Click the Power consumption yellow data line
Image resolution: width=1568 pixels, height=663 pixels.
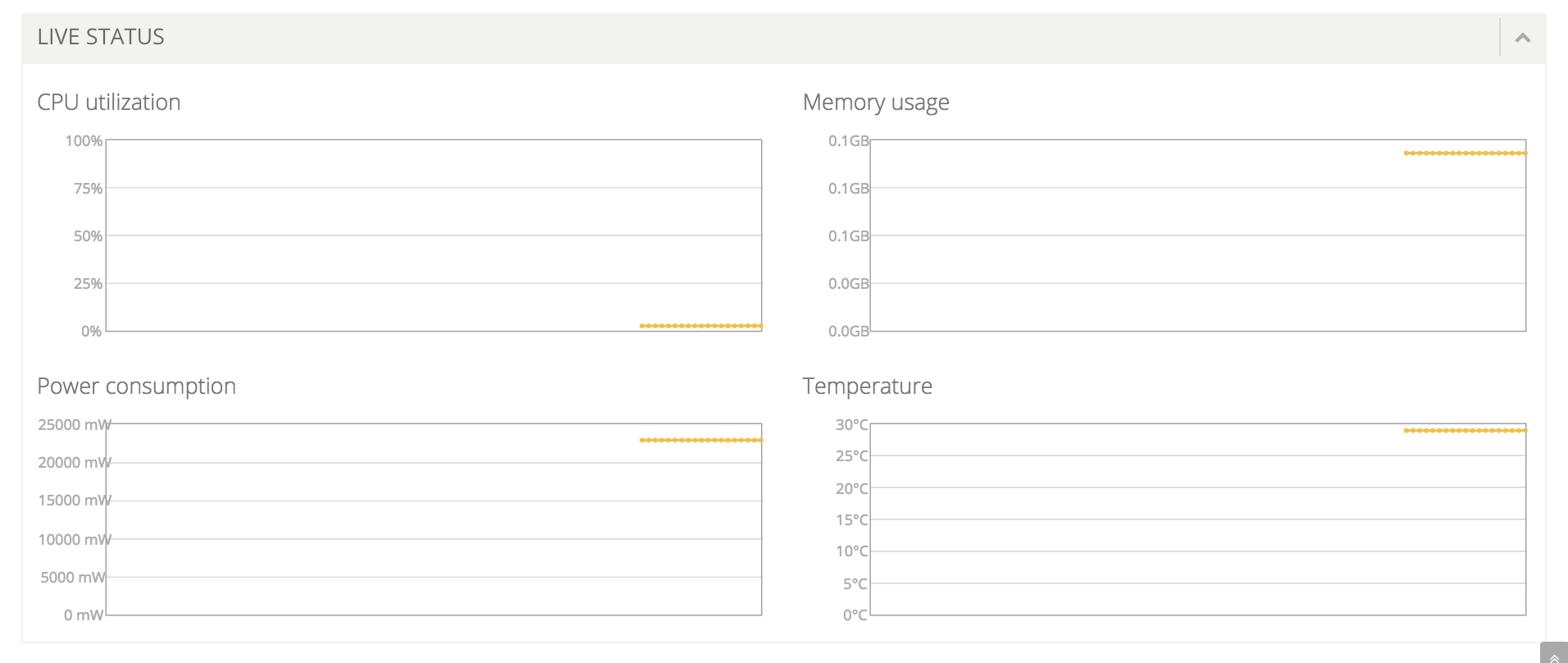tap(701, 441)
